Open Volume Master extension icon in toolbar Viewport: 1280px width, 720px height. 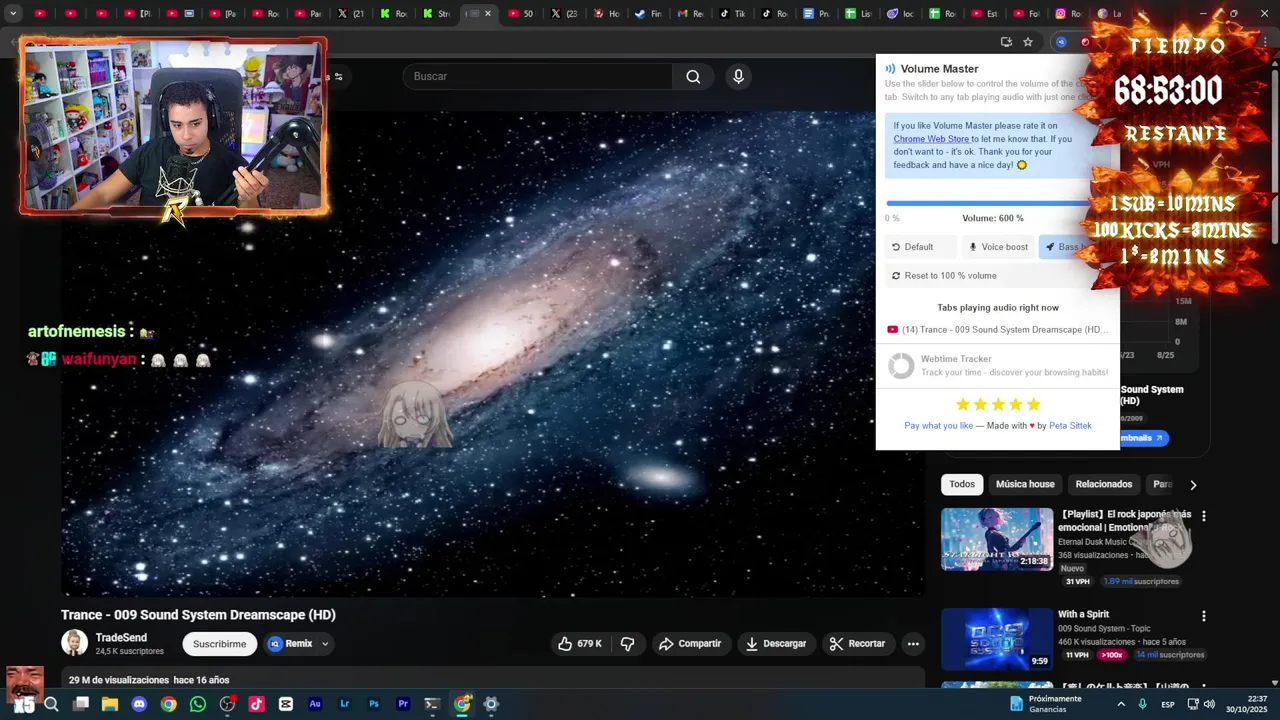[1061, 42]
